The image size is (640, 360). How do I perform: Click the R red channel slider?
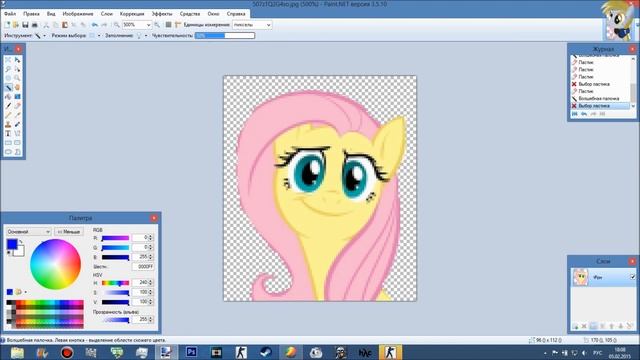tap(115, 238)
